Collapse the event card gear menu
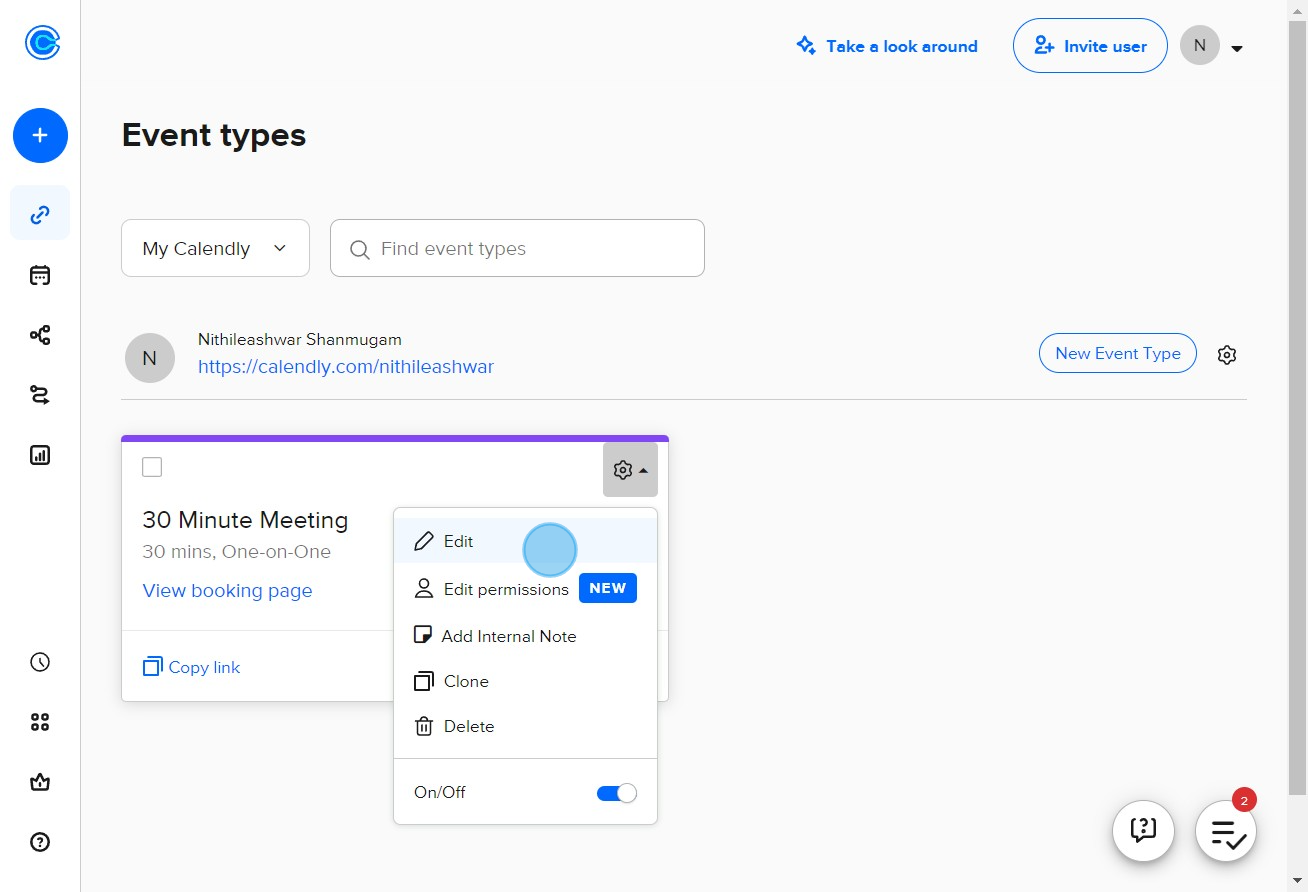 click(630, 469)
